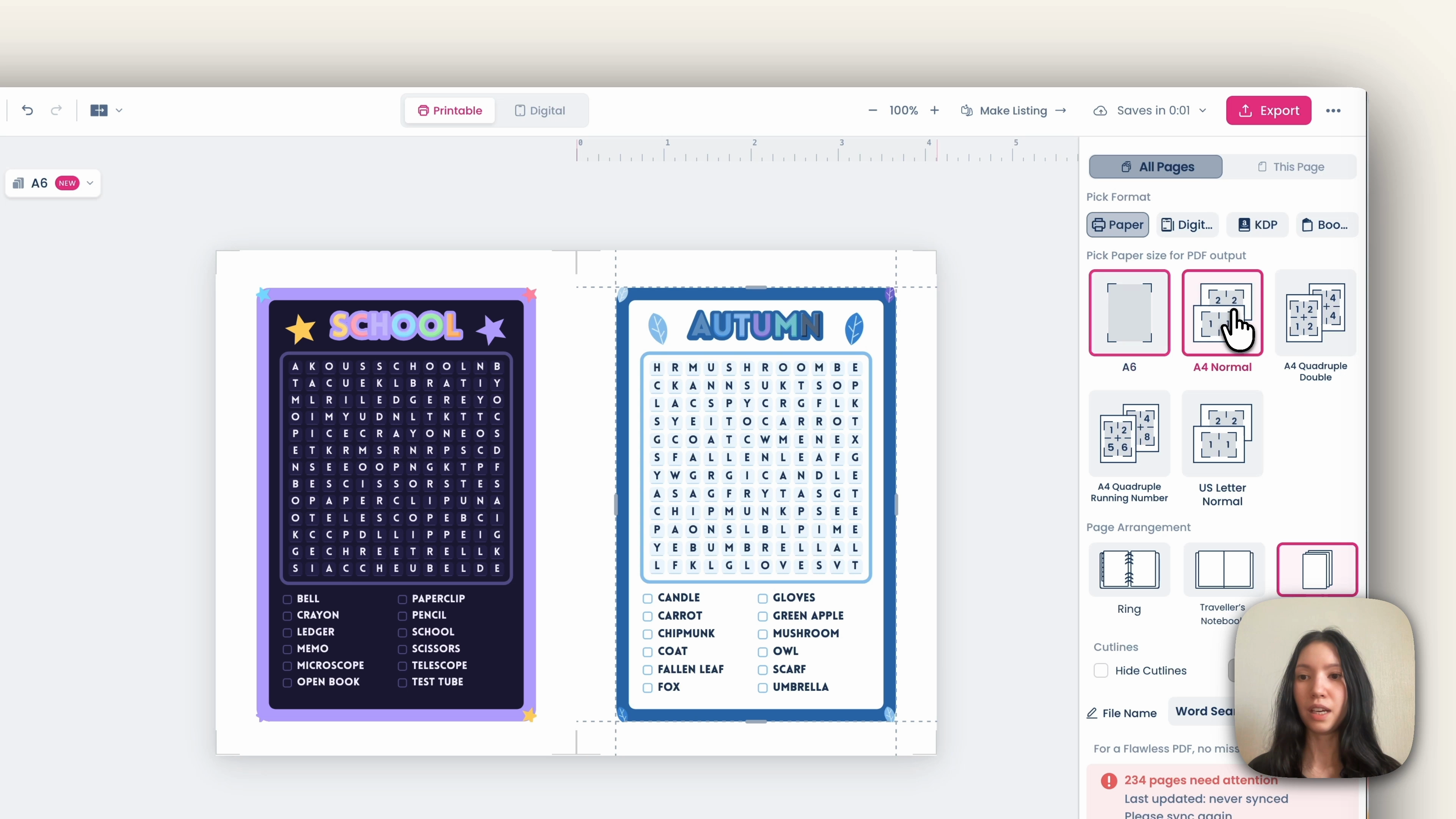The width and height of the screenshot is (1456, 819).
Task: Choose the Digital format option
Action: pyautogui.click(x=1187, y=225)
